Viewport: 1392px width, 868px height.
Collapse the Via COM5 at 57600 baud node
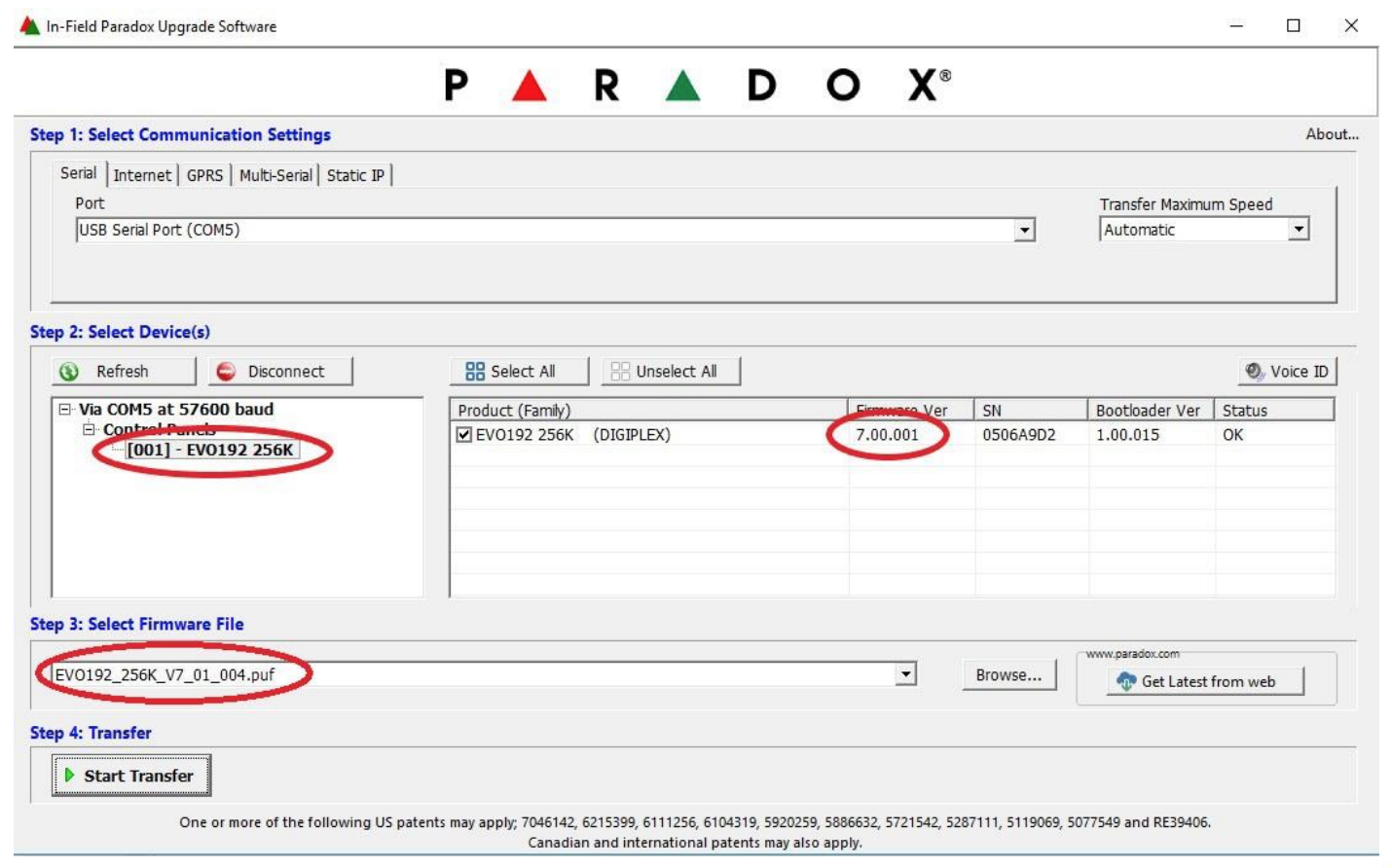(x=65, y=410)
